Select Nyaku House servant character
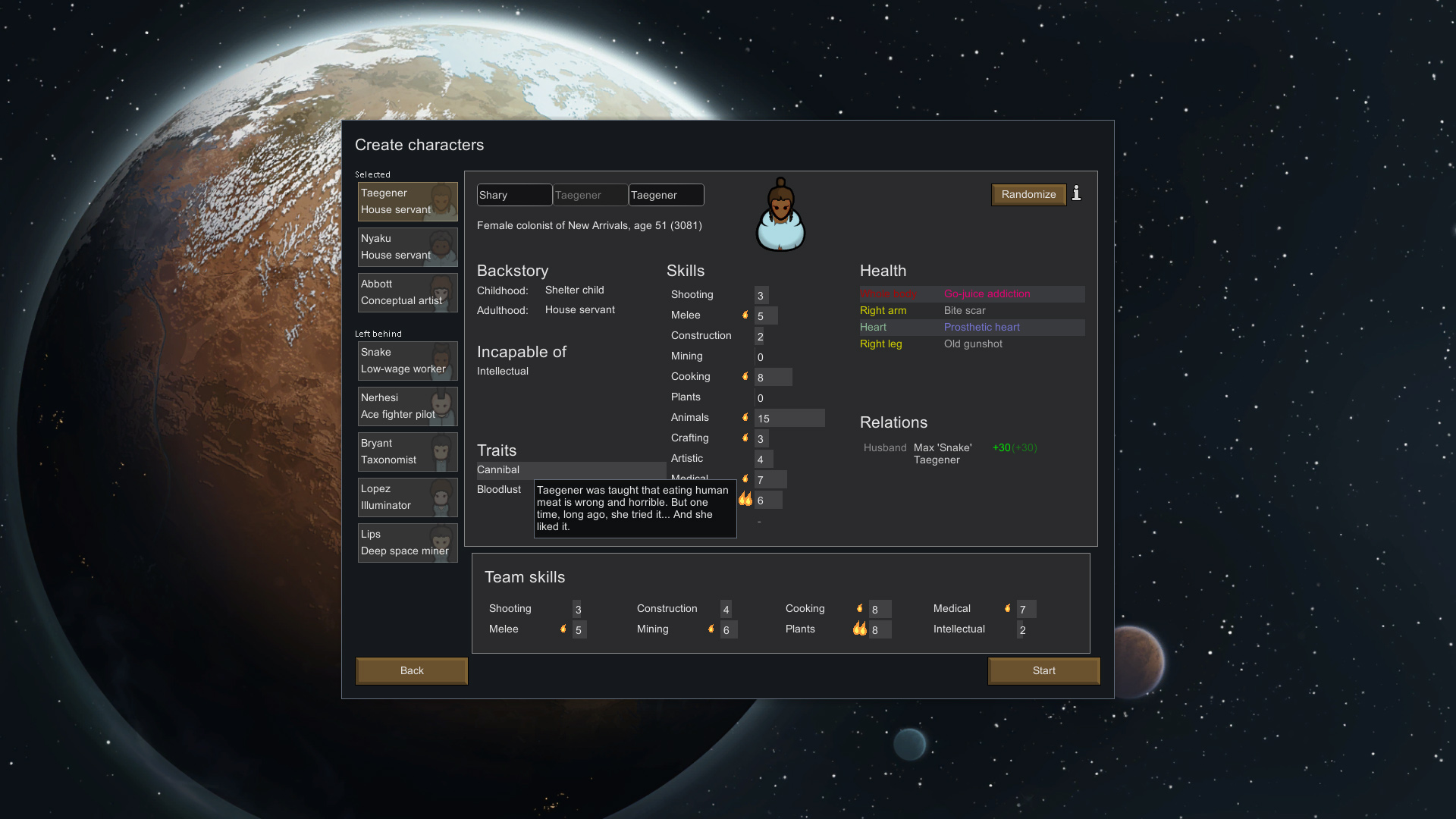Screen dimensions: 1456x819 pyautogui.click(x=408, y=246)
